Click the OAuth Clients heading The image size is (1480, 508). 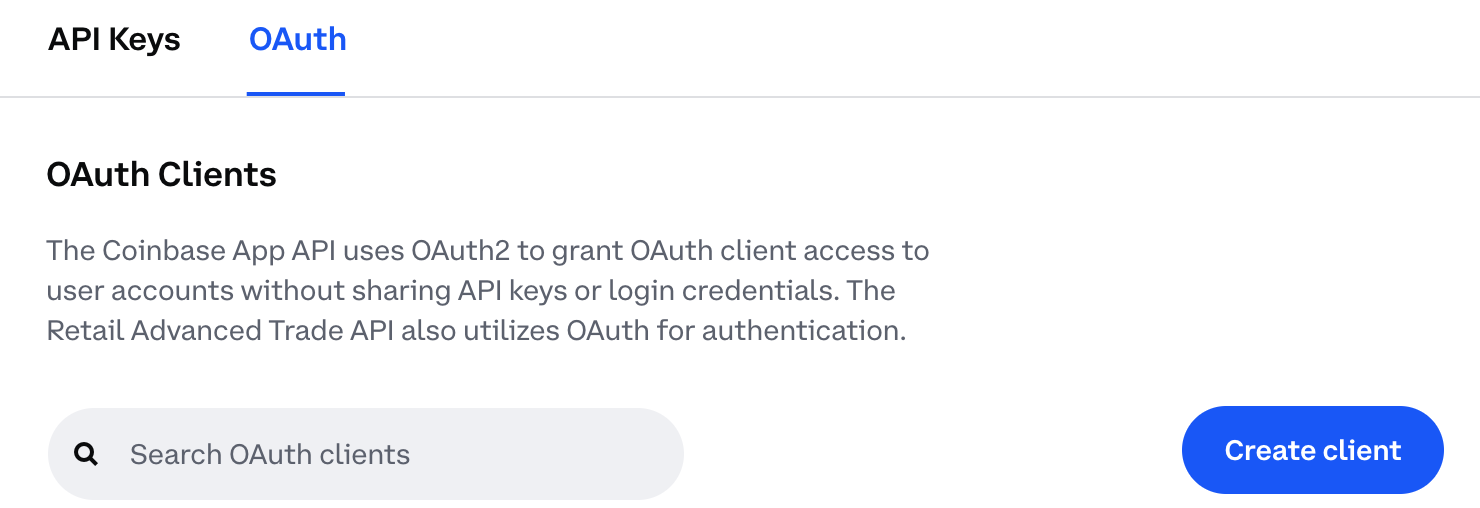[x=162, y=175]
